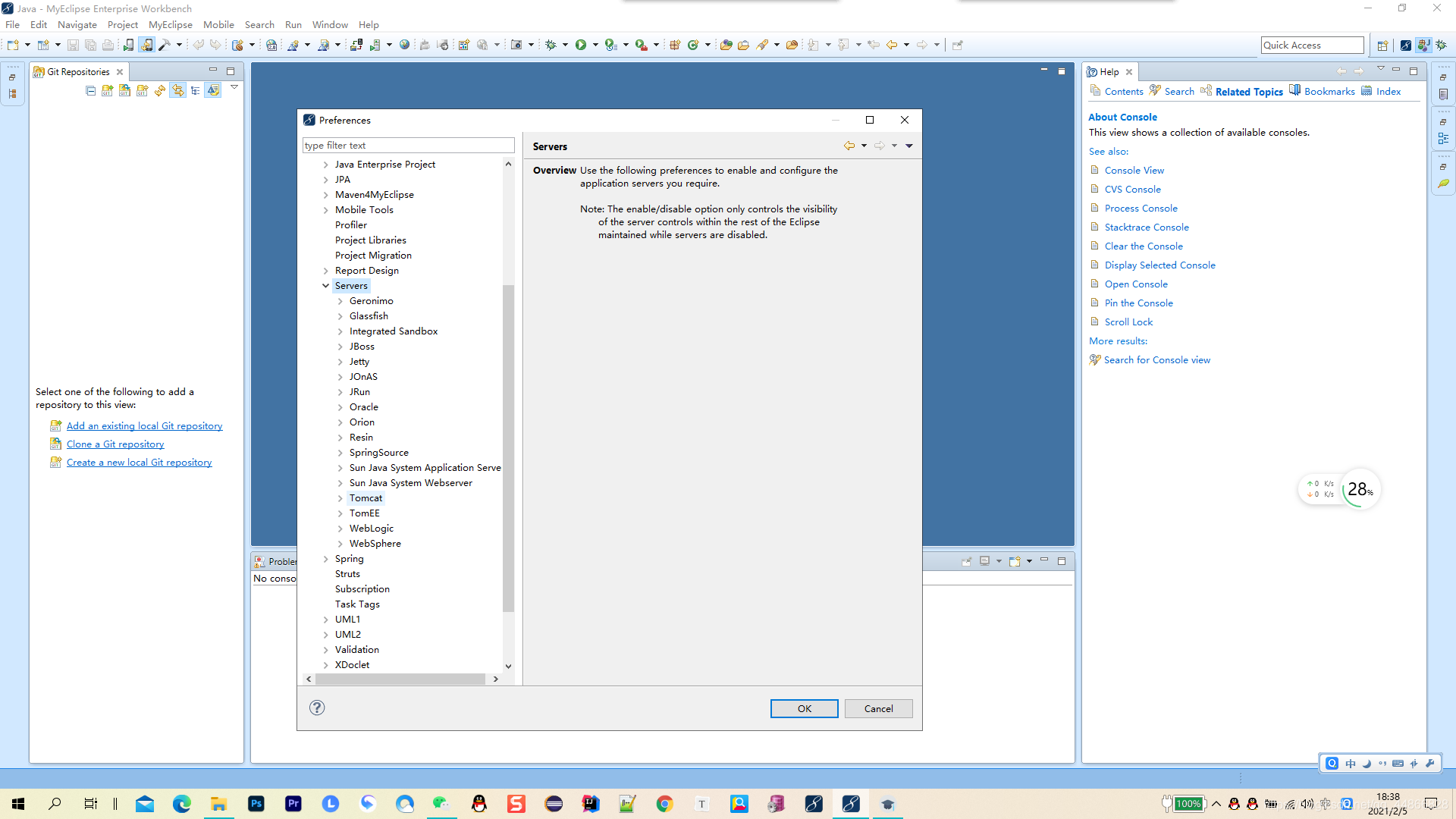Click the New file toolbar icon
Image resolution: width=1456 pixels, height=819 pixels.
(x=13, y=45)
